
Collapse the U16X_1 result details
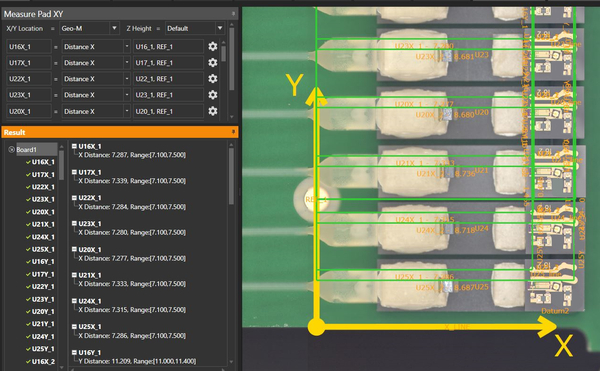[74, 146]
